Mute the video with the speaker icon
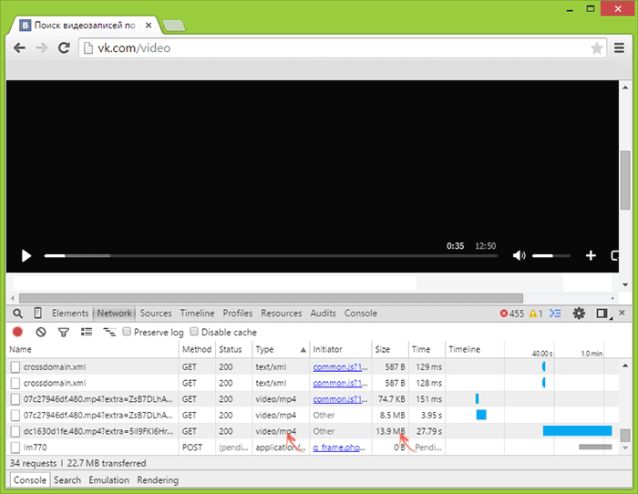 point(519,255)
